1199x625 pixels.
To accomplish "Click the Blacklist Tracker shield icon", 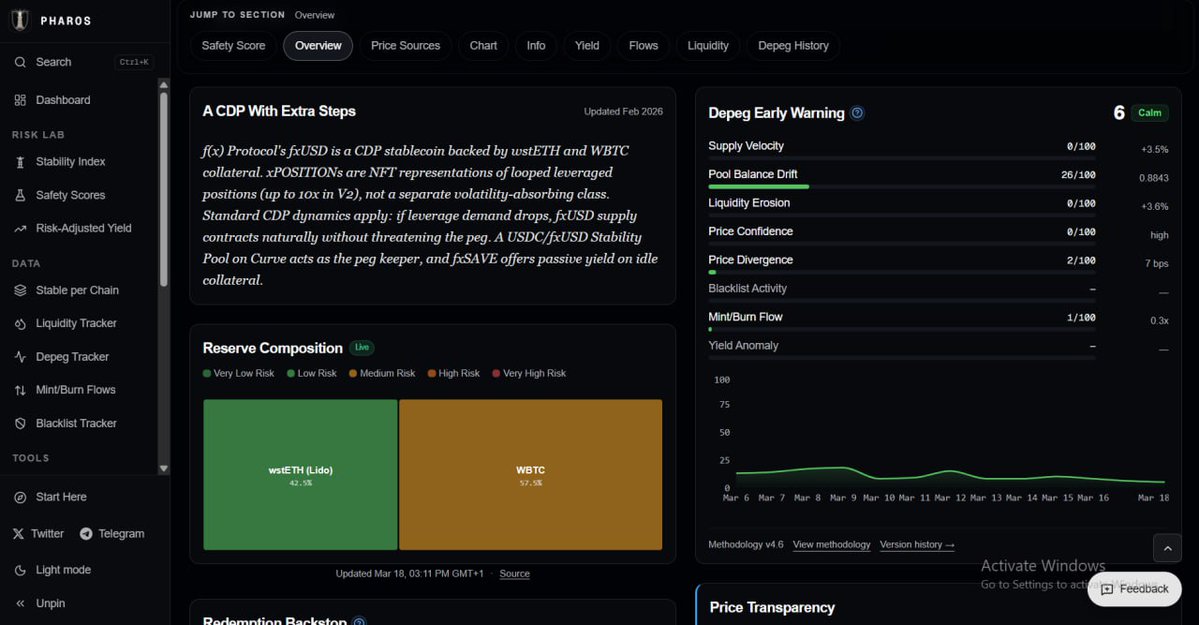I will [21, 424].
